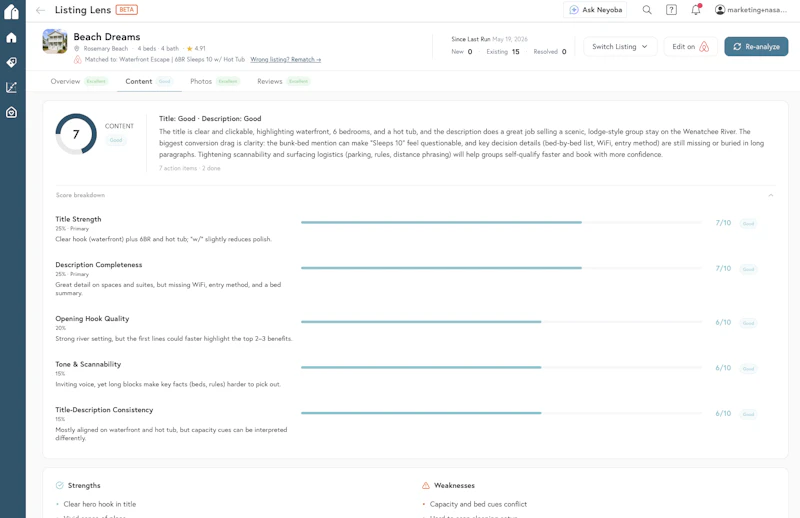The height and width of the screenshot is (518, 800).
Task: Click the Existing 15 counter
Action: (503, 52)
